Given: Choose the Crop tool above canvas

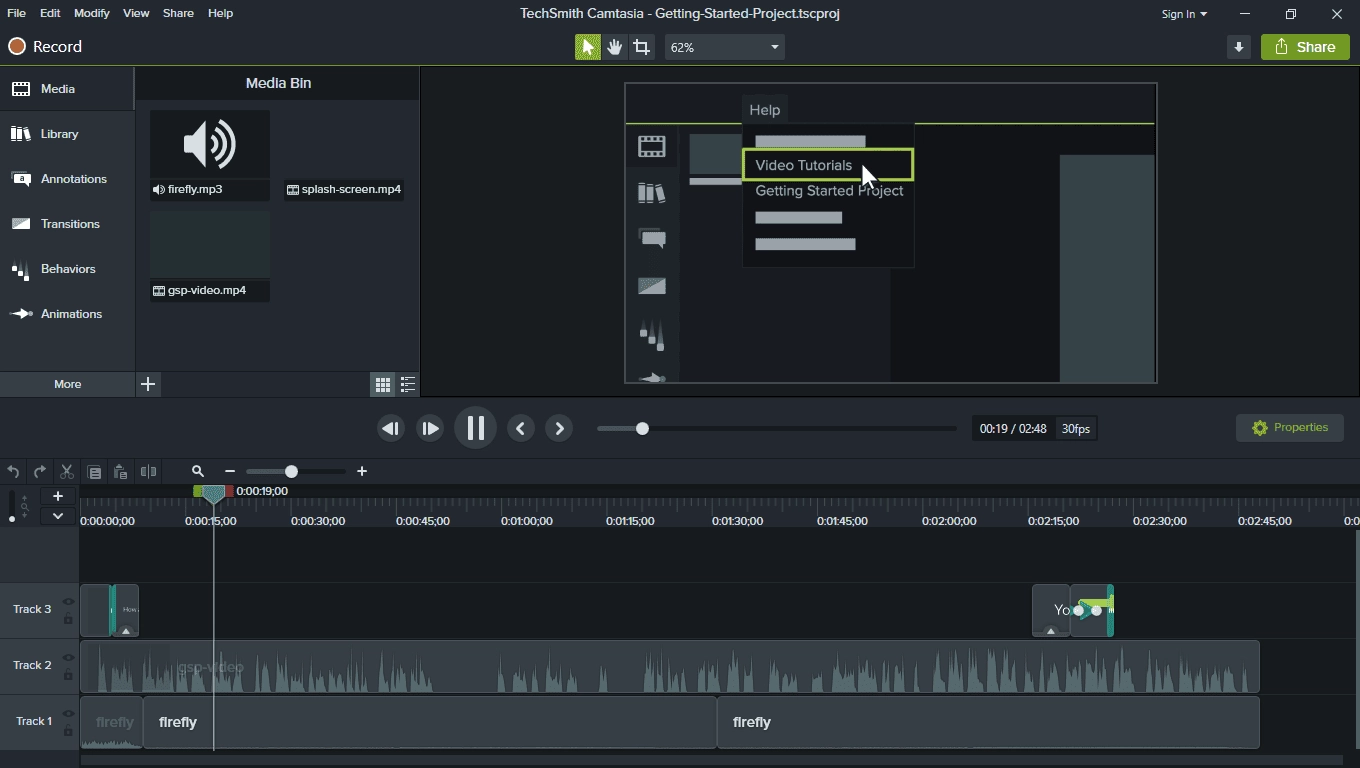Looking at the screenshot, I should [642, 47].
